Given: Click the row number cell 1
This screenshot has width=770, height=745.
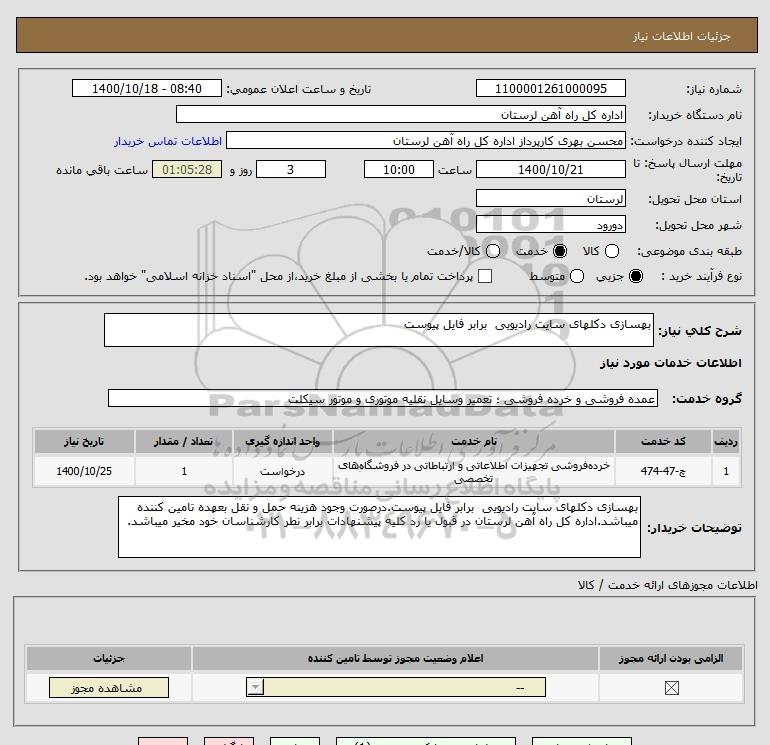Looking at the screenshot, I should pyautogui.click(x=726, y=471).
